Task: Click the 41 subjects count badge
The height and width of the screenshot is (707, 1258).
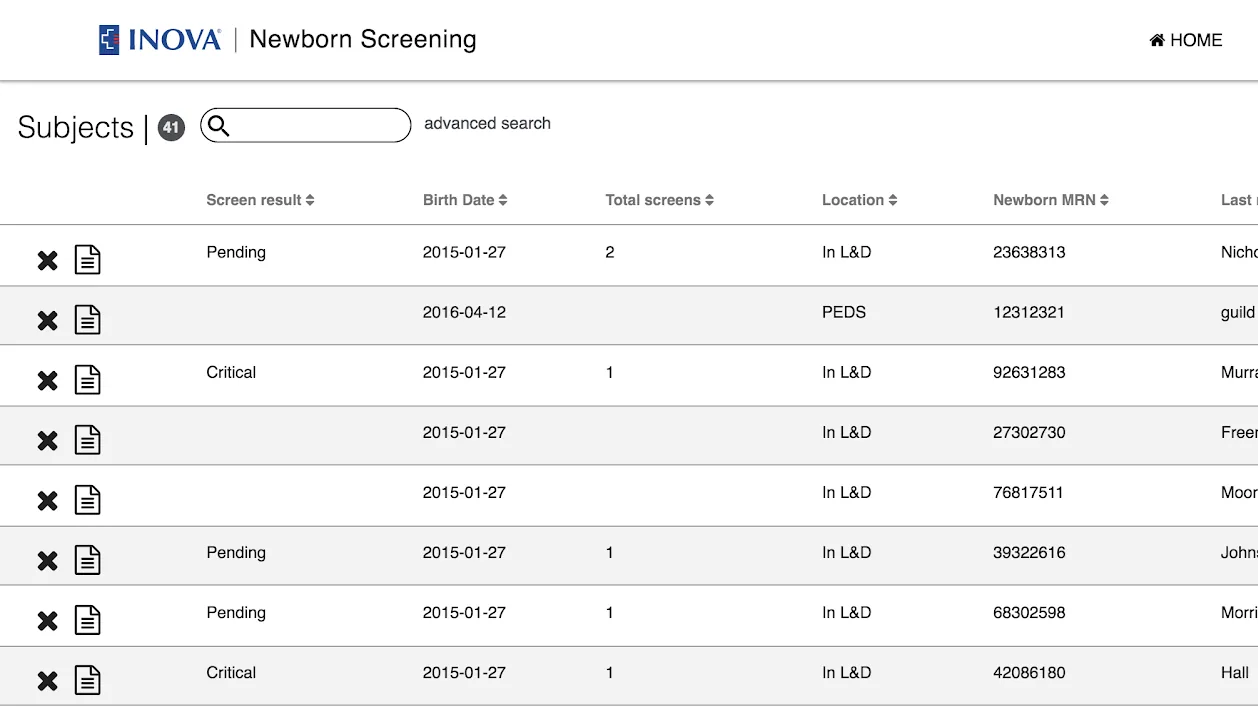Action: coord(172,127)
